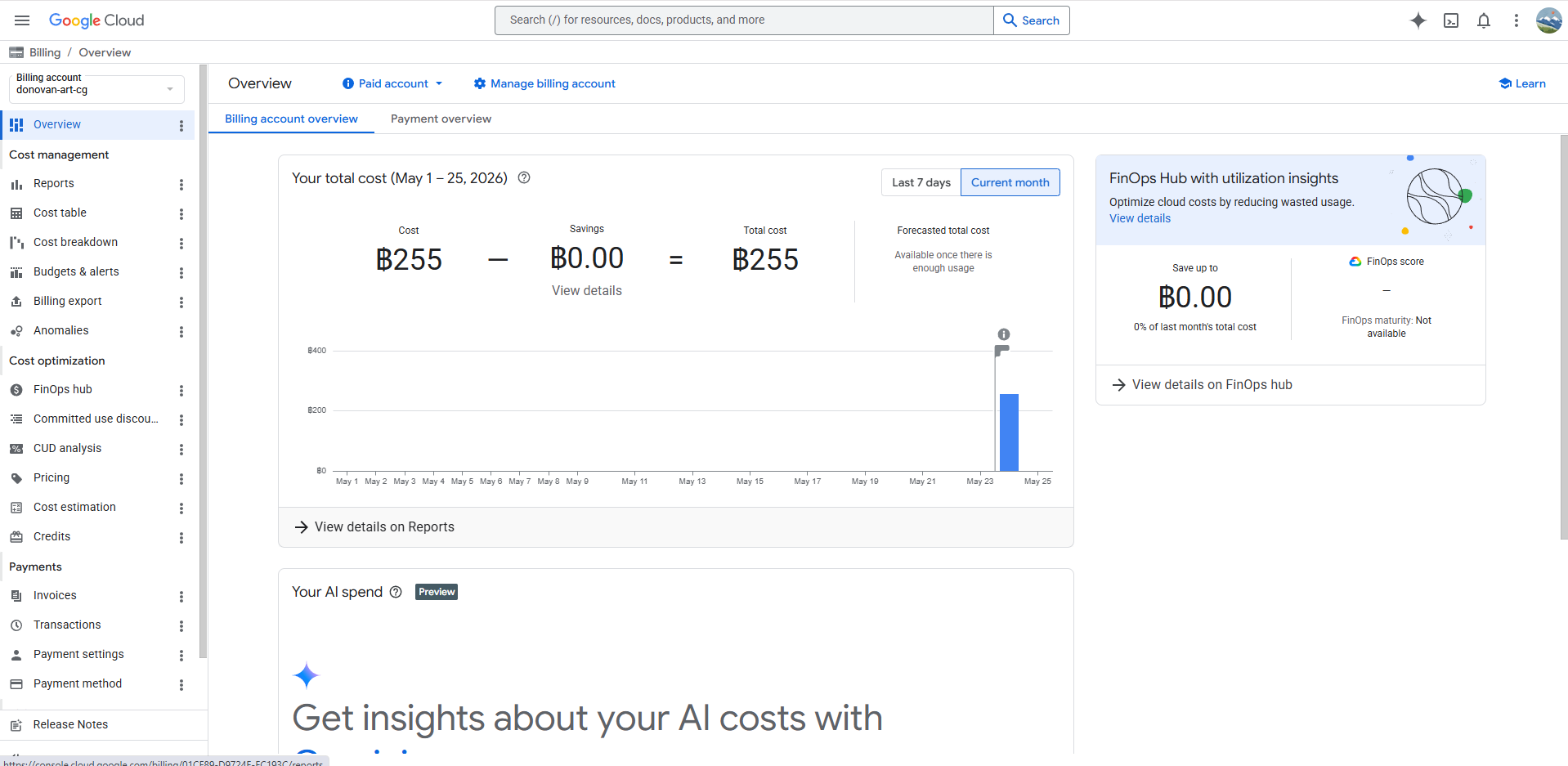Click the Payment settings person icon
1568x766 pixels.
(16, 655)
